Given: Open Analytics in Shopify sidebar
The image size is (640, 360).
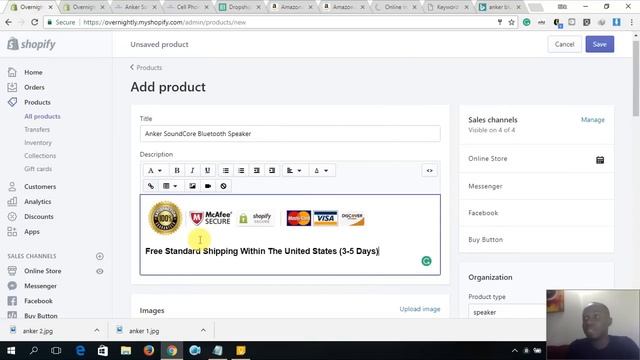Looking at the screenshot, I should pyautogui.click(x=37, y=202).
